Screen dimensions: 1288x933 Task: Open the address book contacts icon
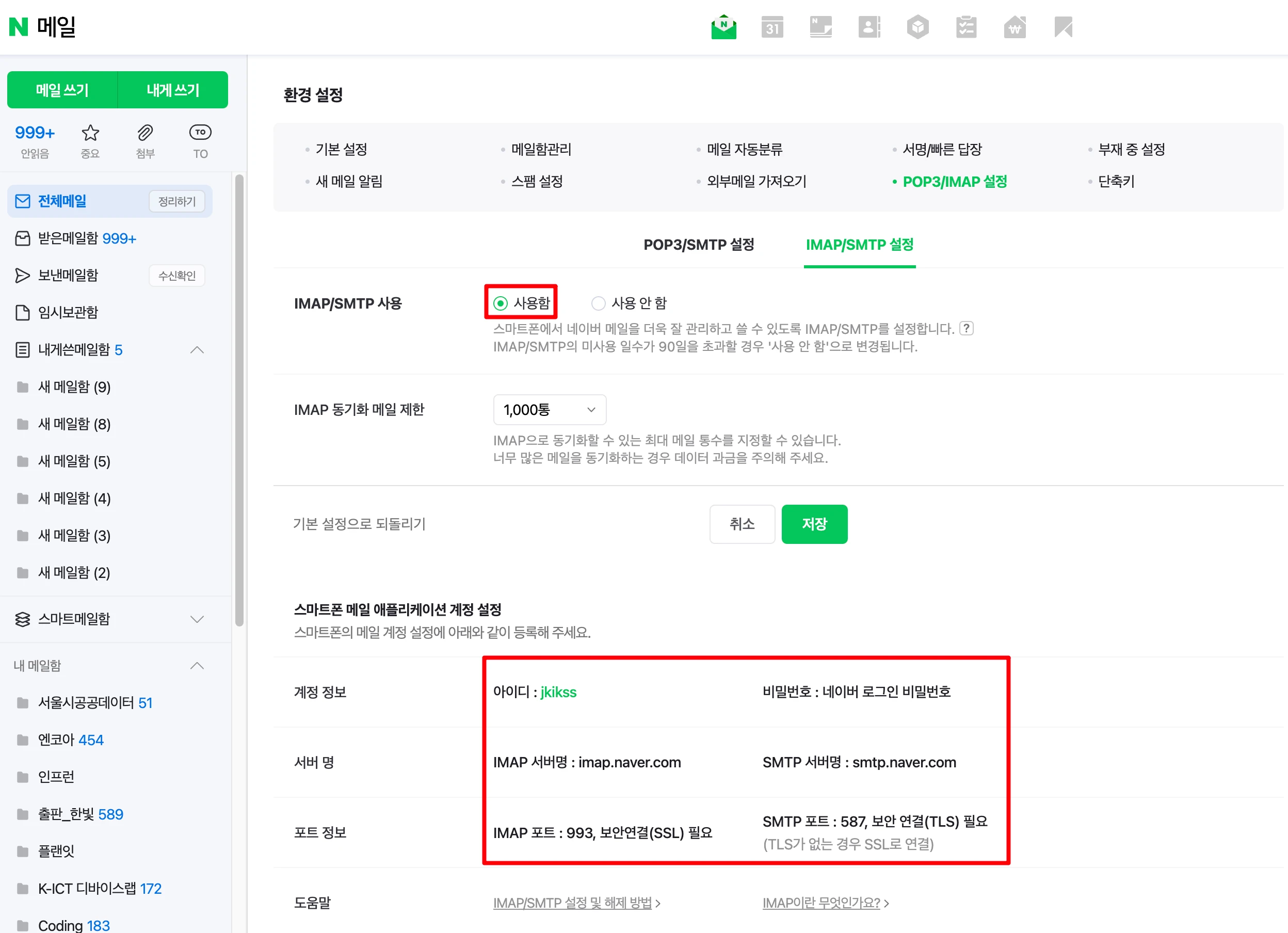869,27
